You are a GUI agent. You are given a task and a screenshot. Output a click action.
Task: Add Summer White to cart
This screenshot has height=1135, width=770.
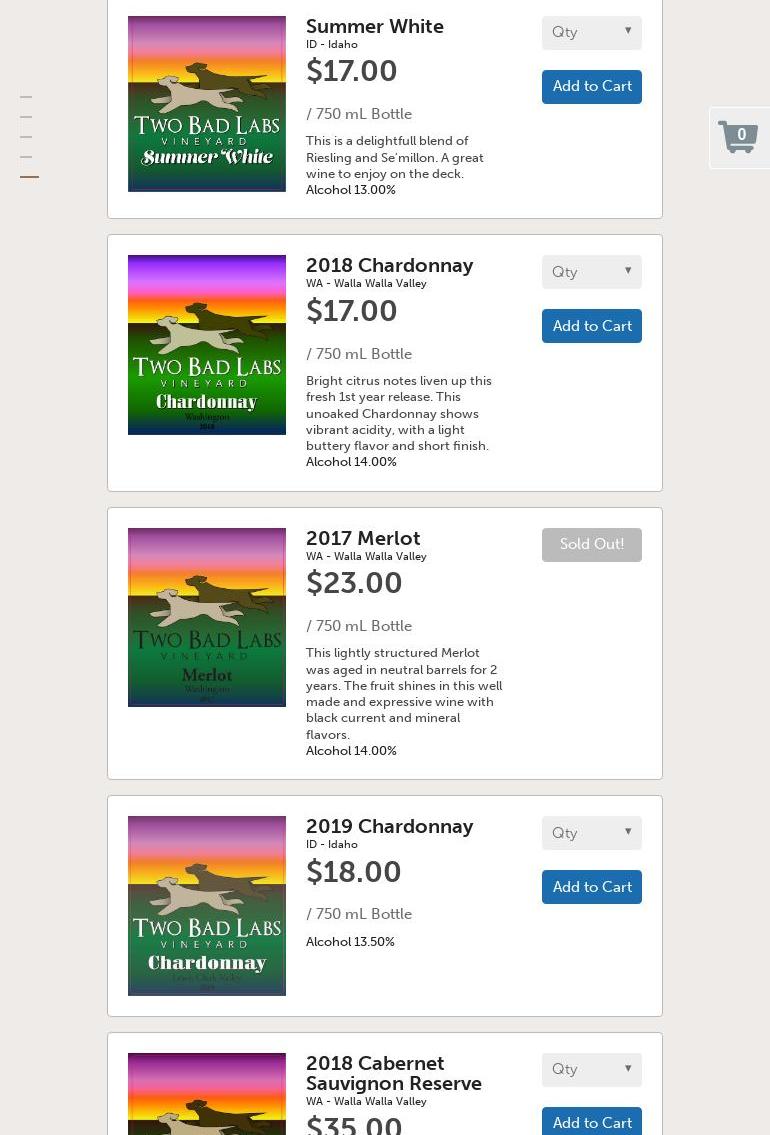(592, 87)
